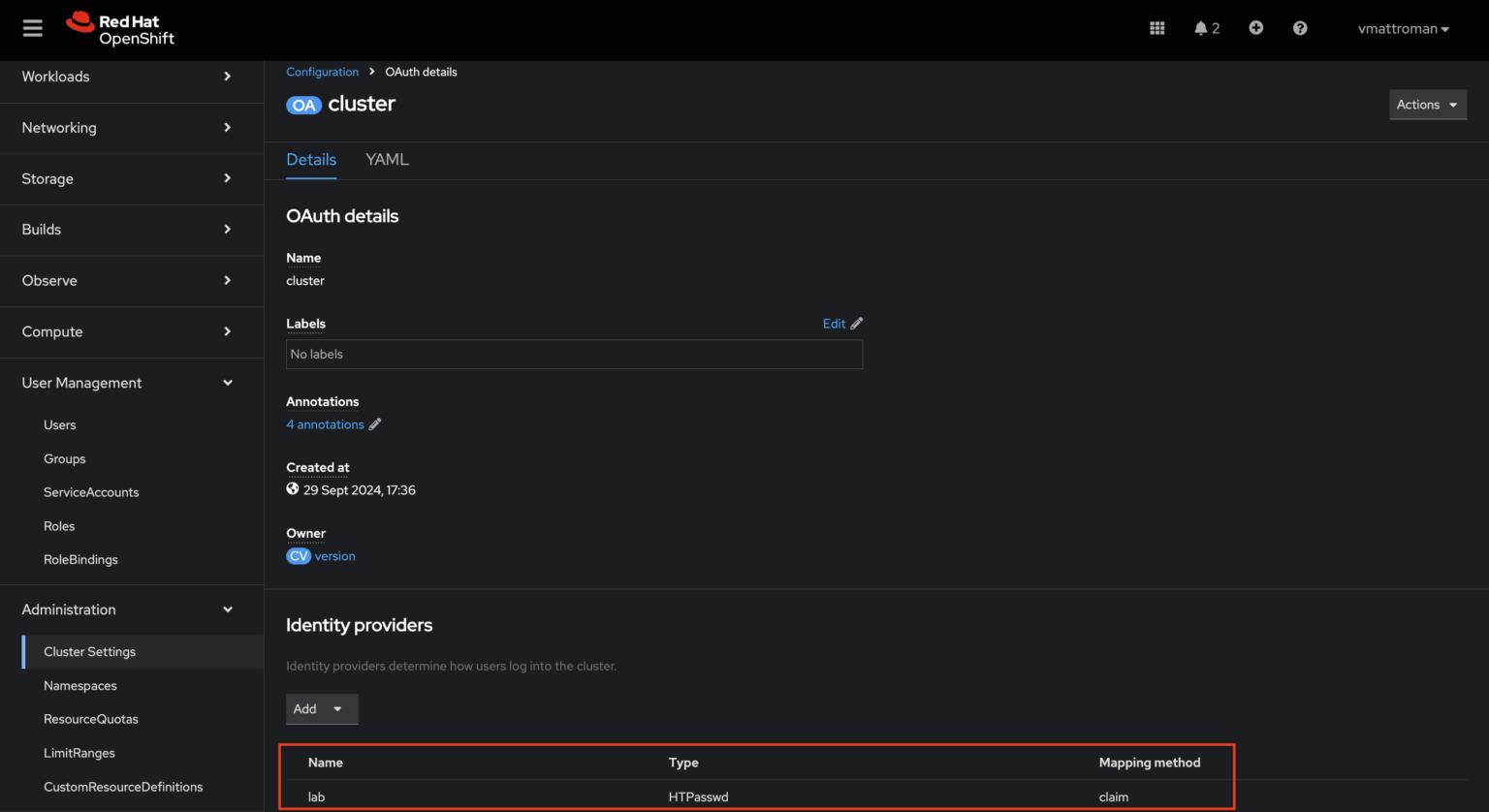Edit annotations via the pencil icon
Screen dimensions: 1489x812
pos(374,424)
